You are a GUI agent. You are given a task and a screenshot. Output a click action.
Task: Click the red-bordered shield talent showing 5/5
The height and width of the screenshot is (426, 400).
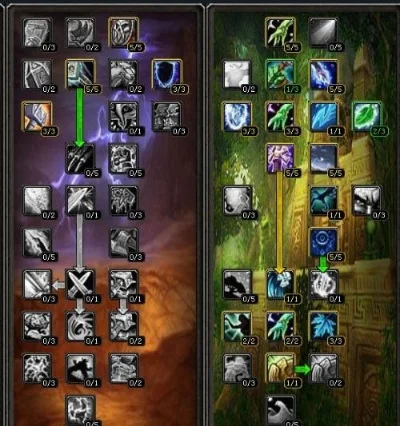pos(123,32)
